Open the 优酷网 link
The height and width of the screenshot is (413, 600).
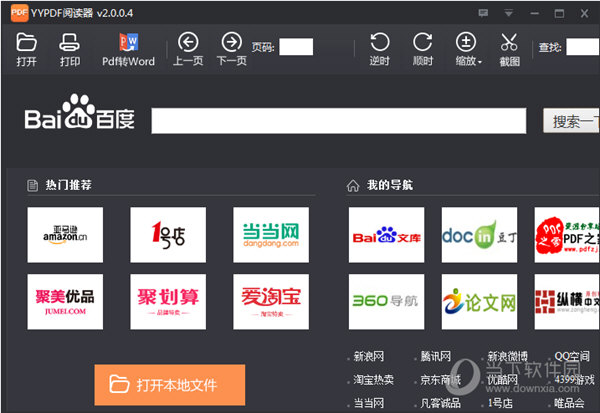502,380
